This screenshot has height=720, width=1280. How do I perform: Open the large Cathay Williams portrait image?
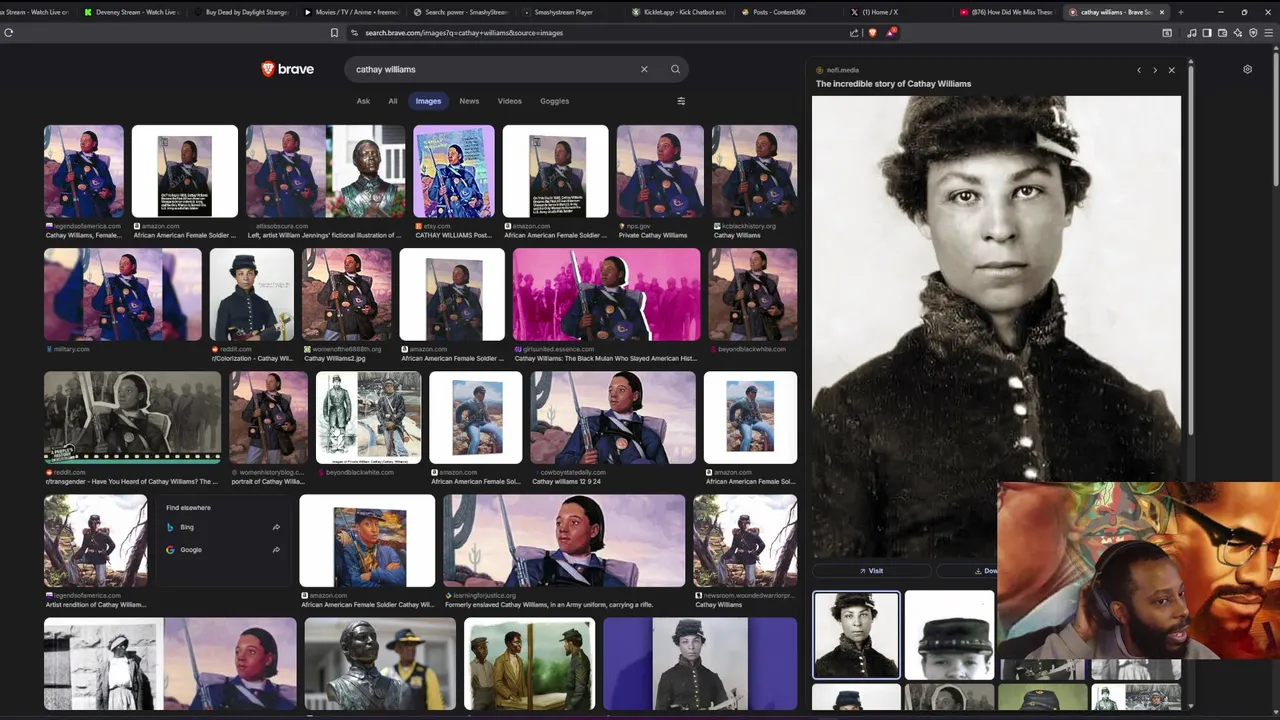click(x=996, y=327)
